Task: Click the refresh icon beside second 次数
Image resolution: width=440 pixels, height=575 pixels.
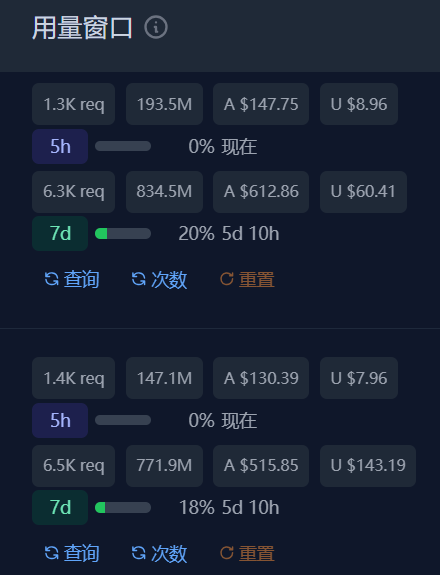Action: [x=139, y=553]
